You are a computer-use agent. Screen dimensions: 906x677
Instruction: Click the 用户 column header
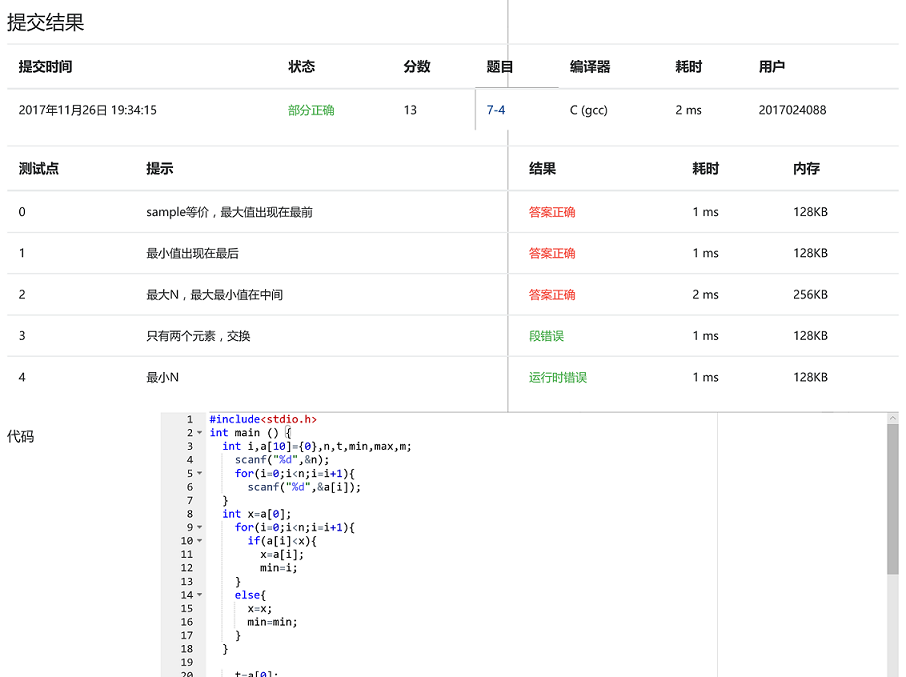[771, 66]
